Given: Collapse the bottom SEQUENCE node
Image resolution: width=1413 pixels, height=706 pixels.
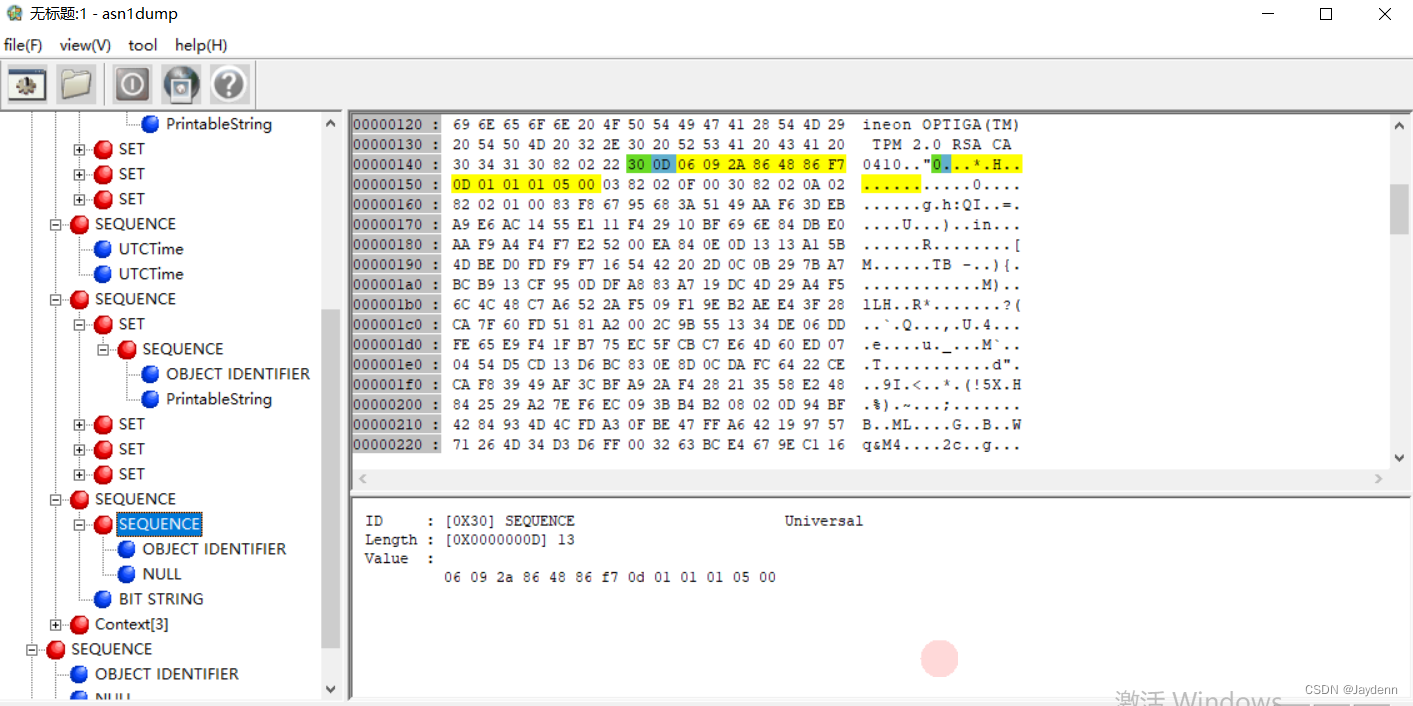Looking at the screenshot, I should click(30, 649).
